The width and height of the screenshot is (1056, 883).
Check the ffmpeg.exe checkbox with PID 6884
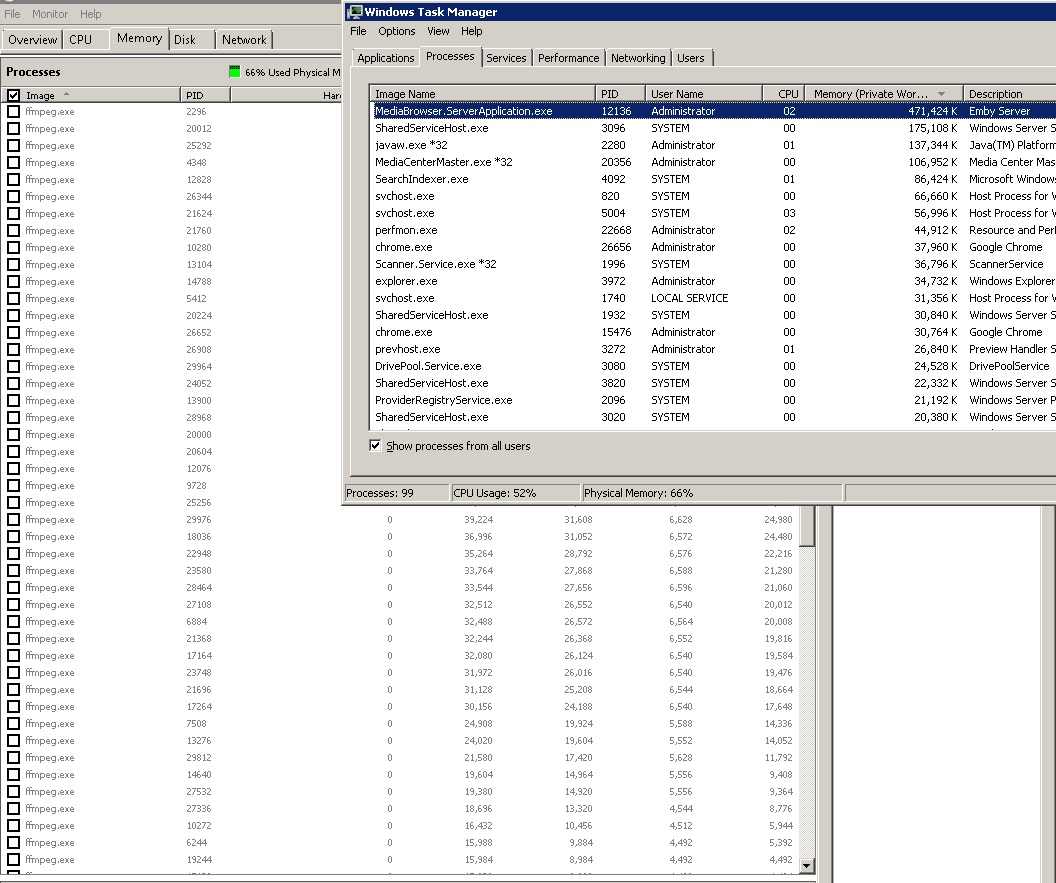(x=13, y=621)
